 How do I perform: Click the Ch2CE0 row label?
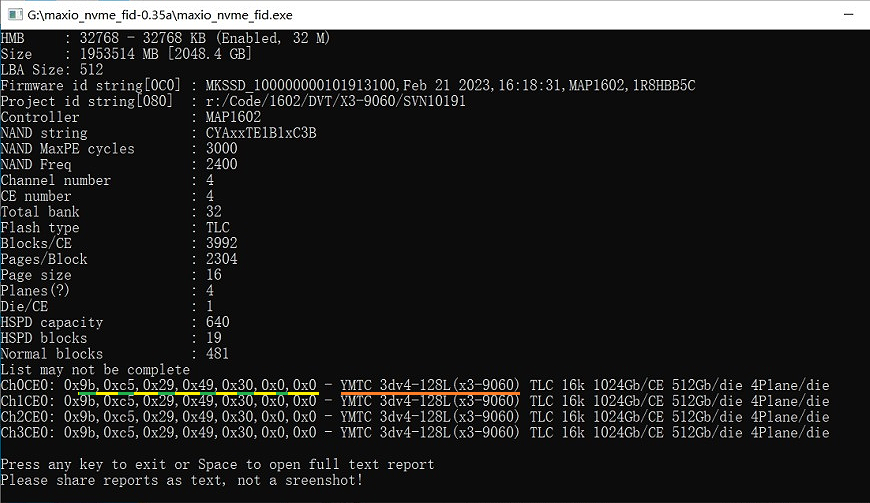(28, 417)
